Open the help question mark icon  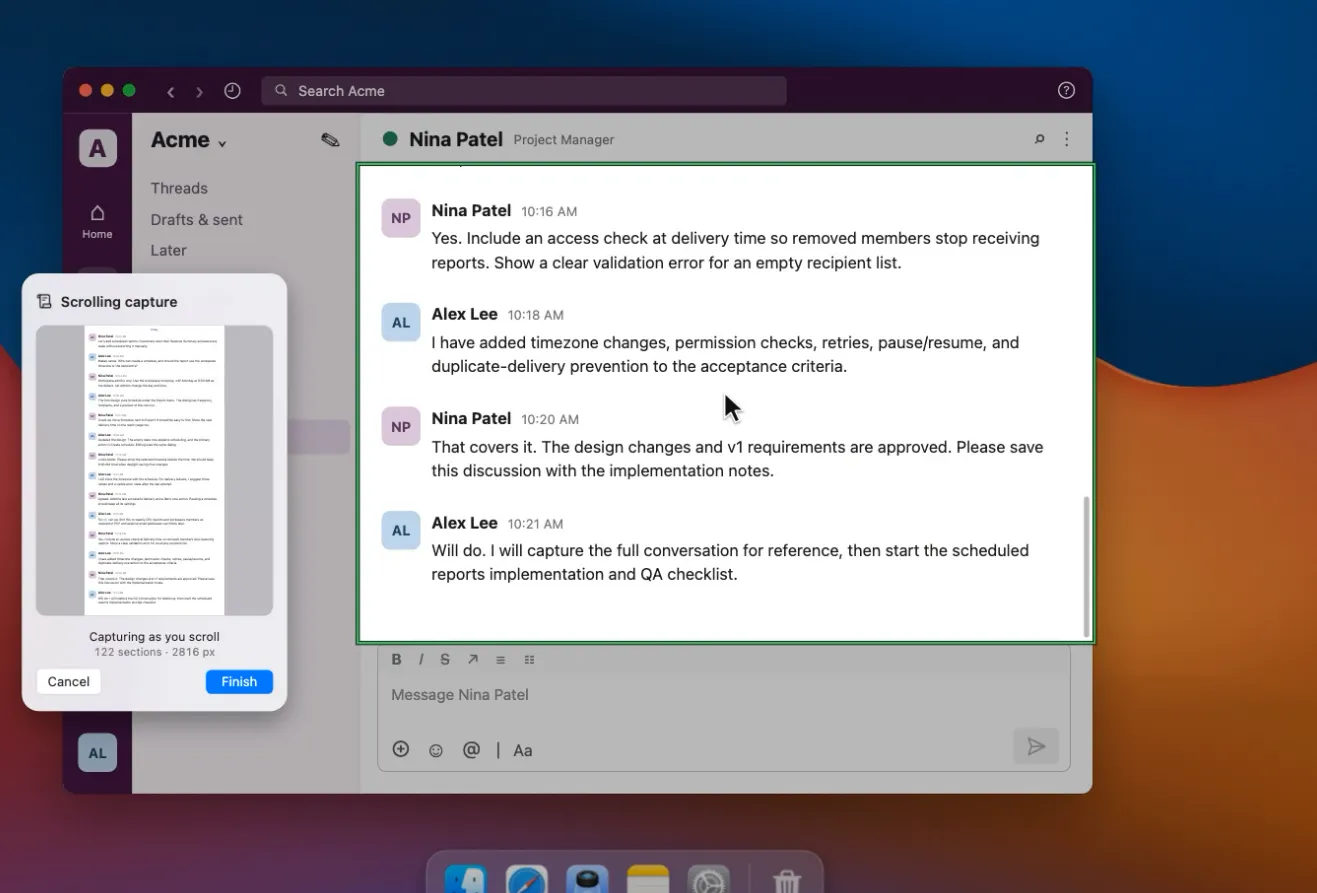click(1066, 90)
